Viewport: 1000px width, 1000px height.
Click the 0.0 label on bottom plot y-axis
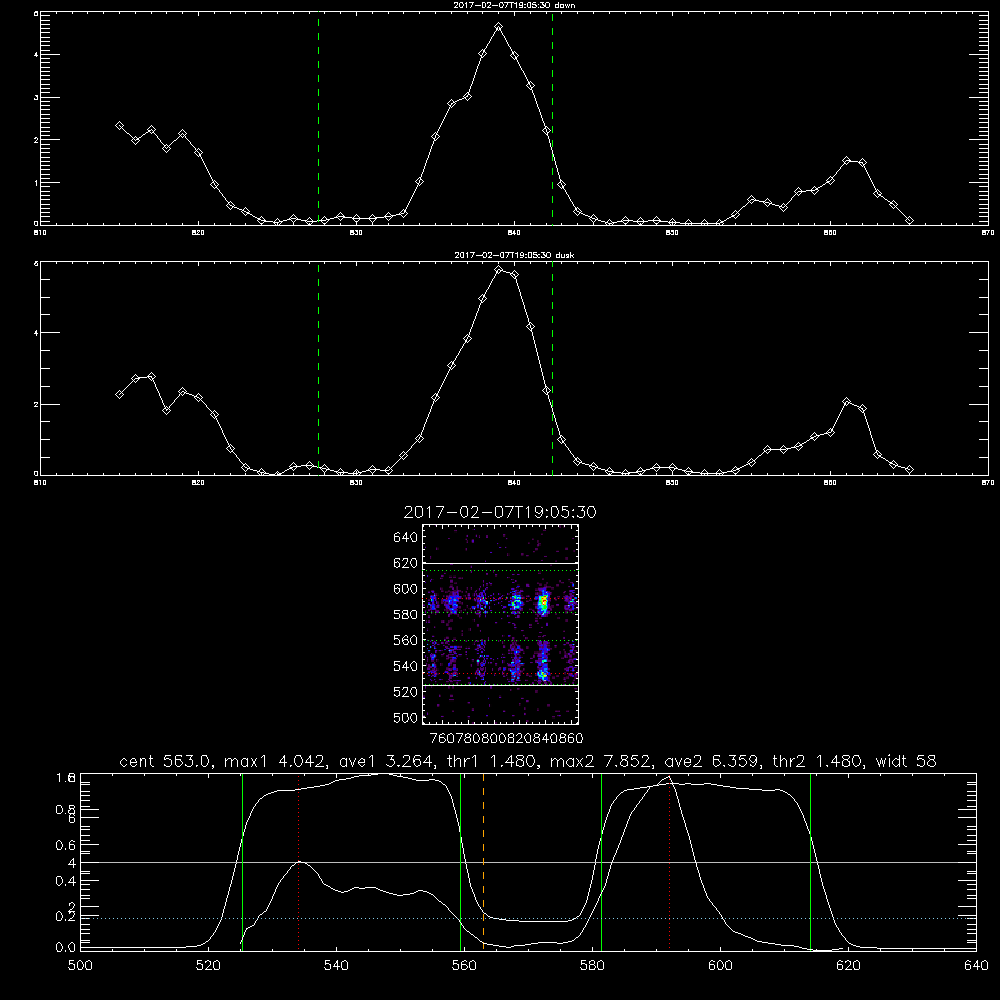click(x=66, y=947)
